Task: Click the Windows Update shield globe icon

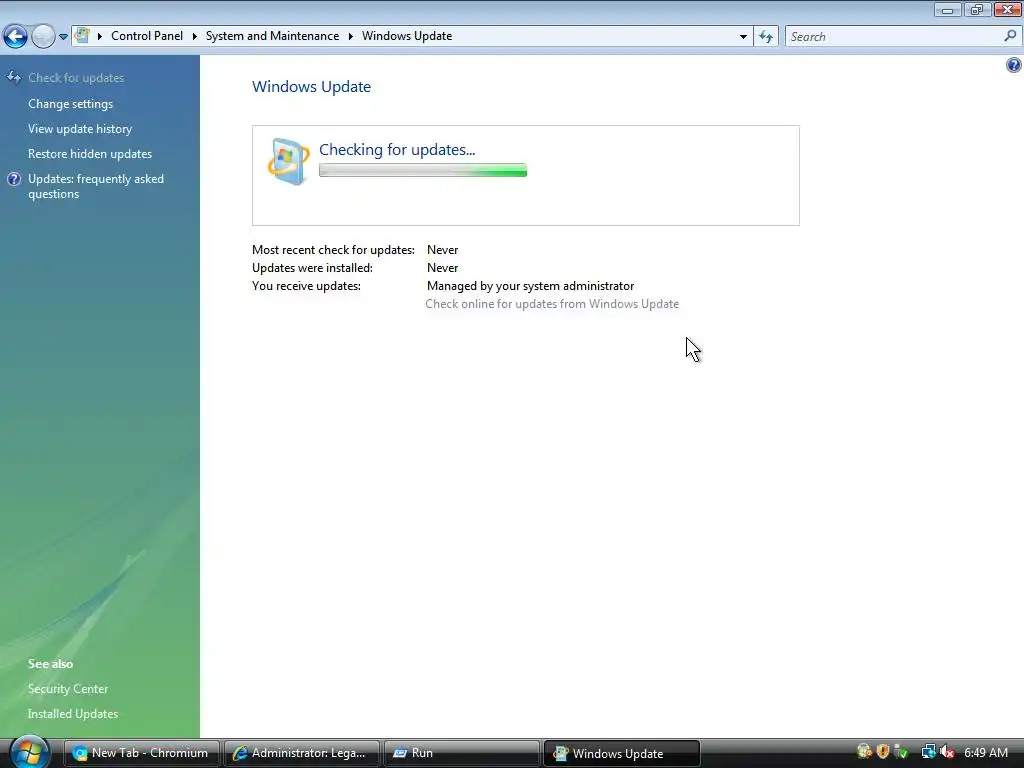Action: [x=288, y=161]
